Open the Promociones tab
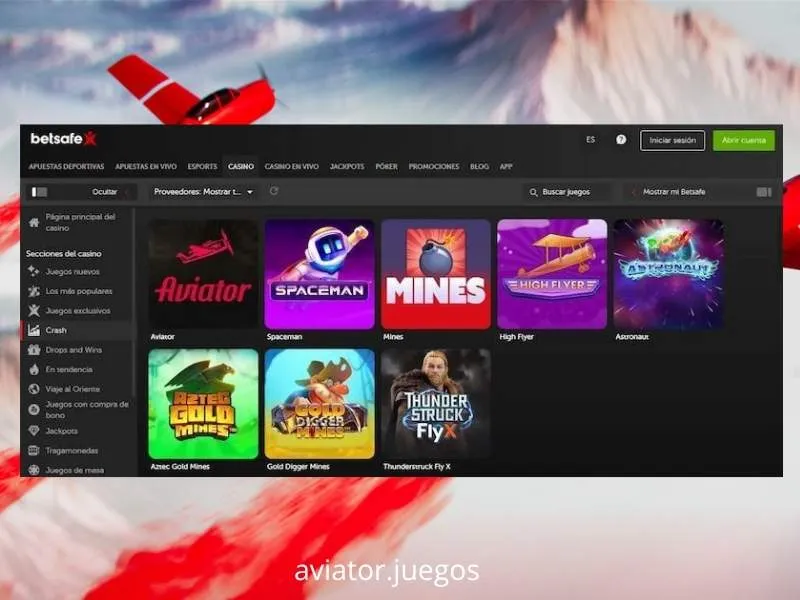Image resolution: width=800 pixels, height=600 pixels. [434, 166]
